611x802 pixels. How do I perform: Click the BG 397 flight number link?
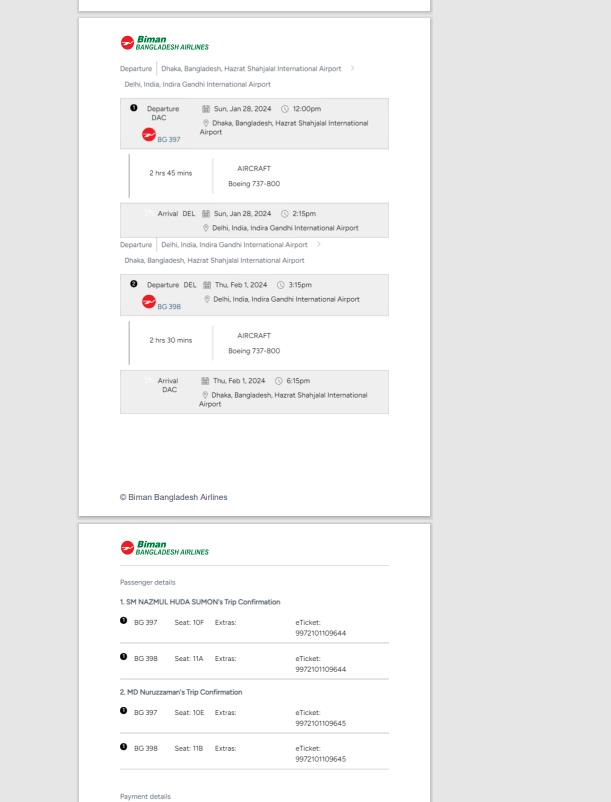(x=169, y=140)
